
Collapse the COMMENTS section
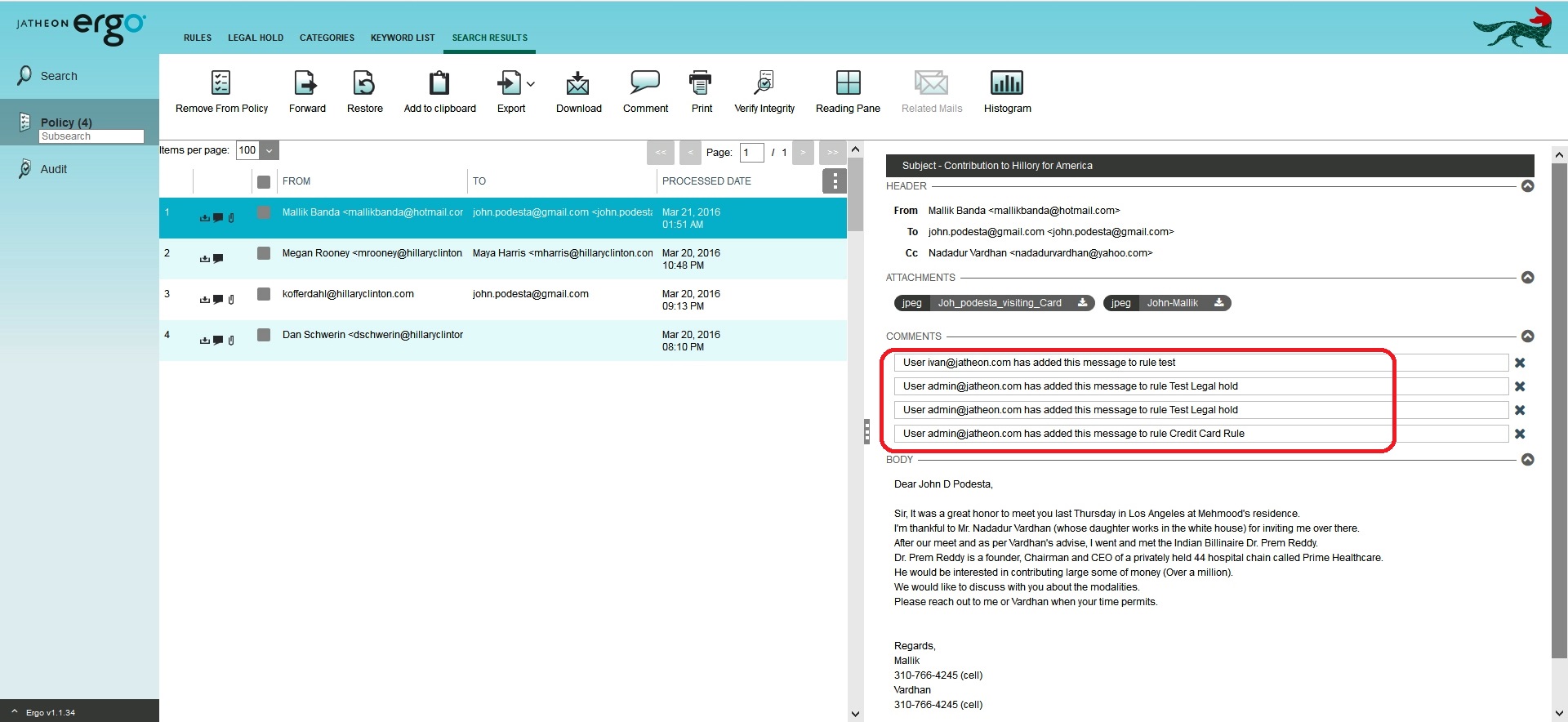(x=1527, y=336)
